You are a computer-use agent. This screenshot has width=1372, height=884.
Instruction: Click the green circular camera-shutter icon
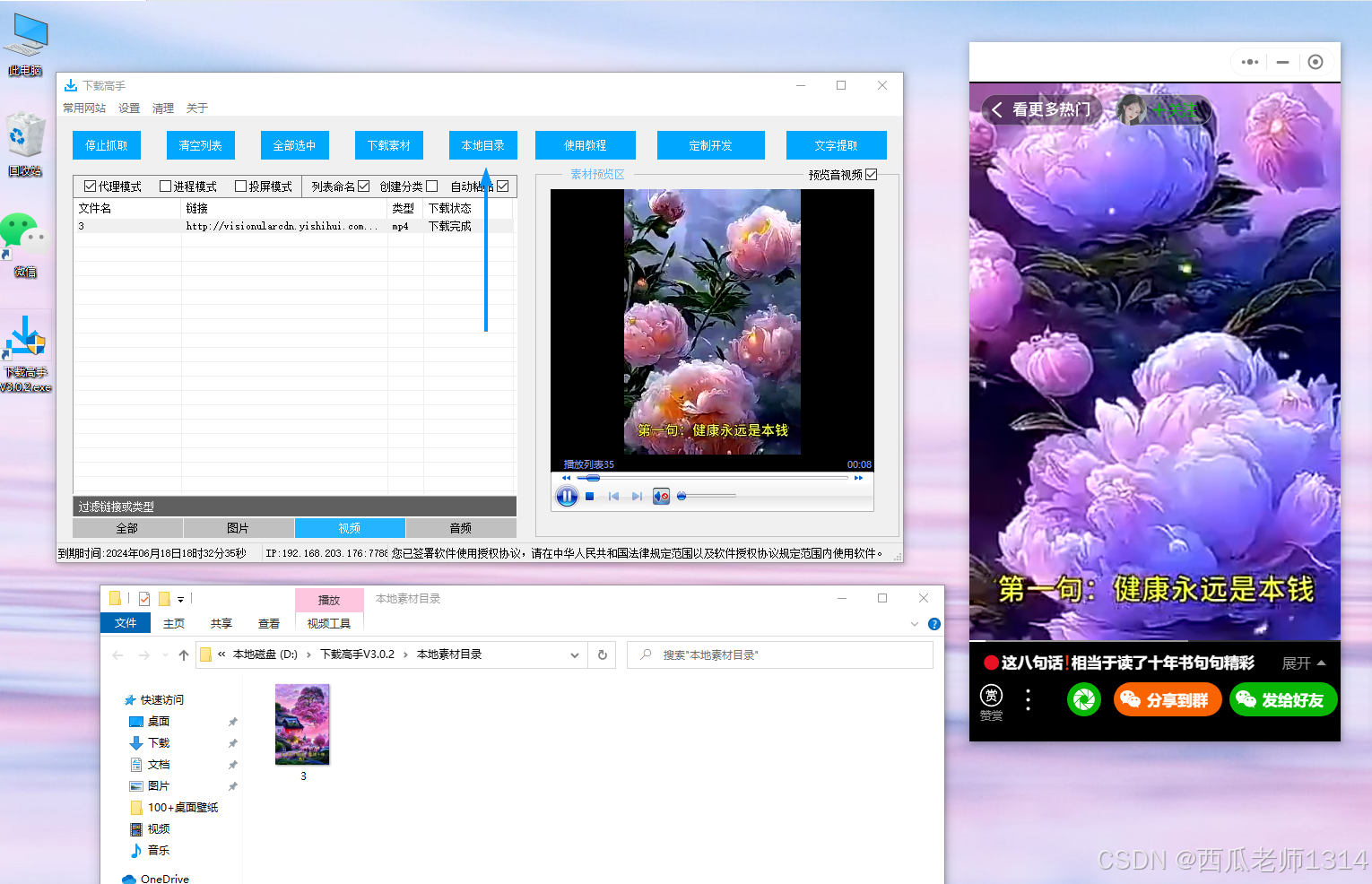click(1084, 699)
